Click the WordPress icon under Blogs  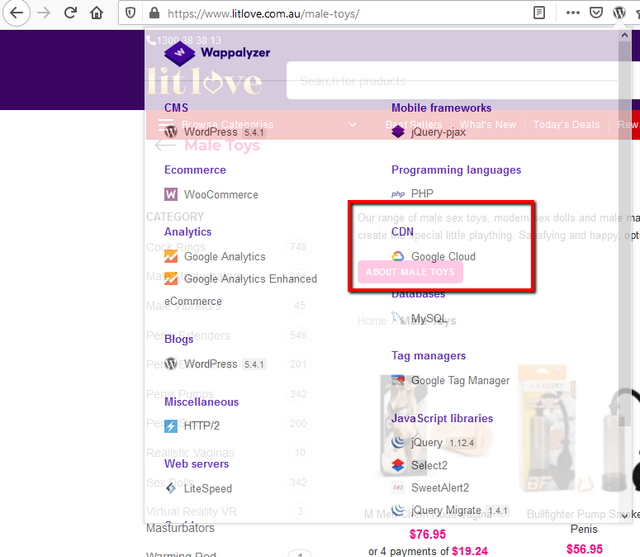[171, 364]
